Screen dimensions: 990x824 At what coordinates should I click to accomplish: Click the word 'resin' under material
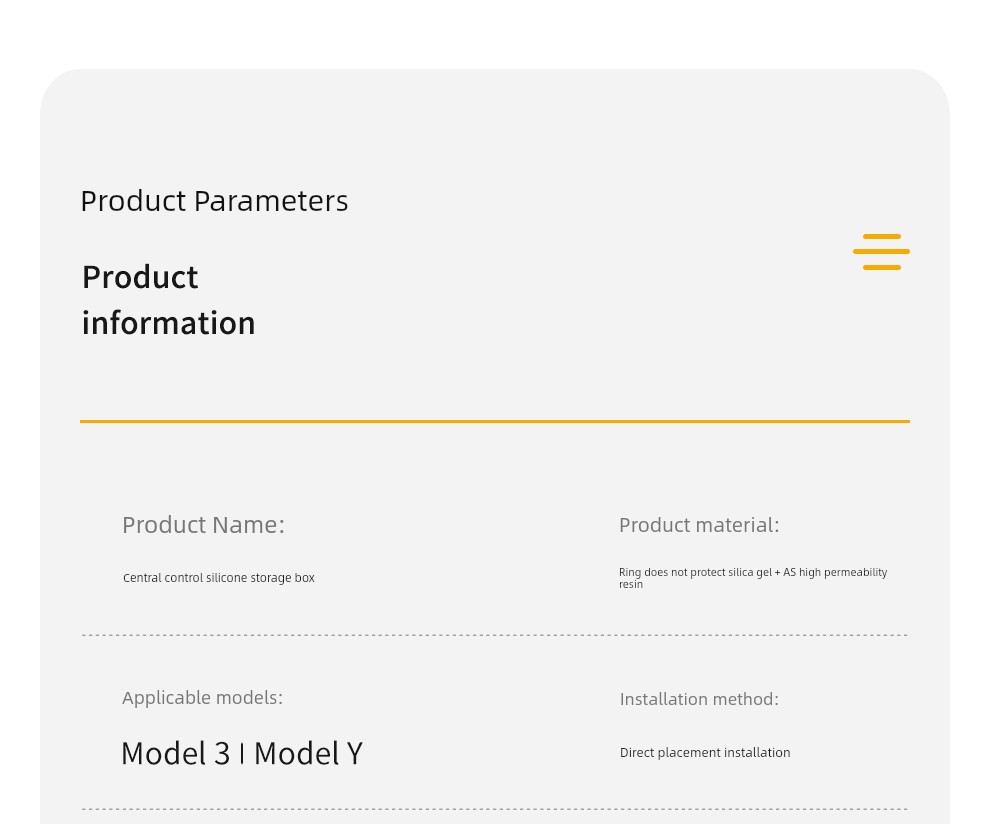pyautogui.click(x=631, y=585)
